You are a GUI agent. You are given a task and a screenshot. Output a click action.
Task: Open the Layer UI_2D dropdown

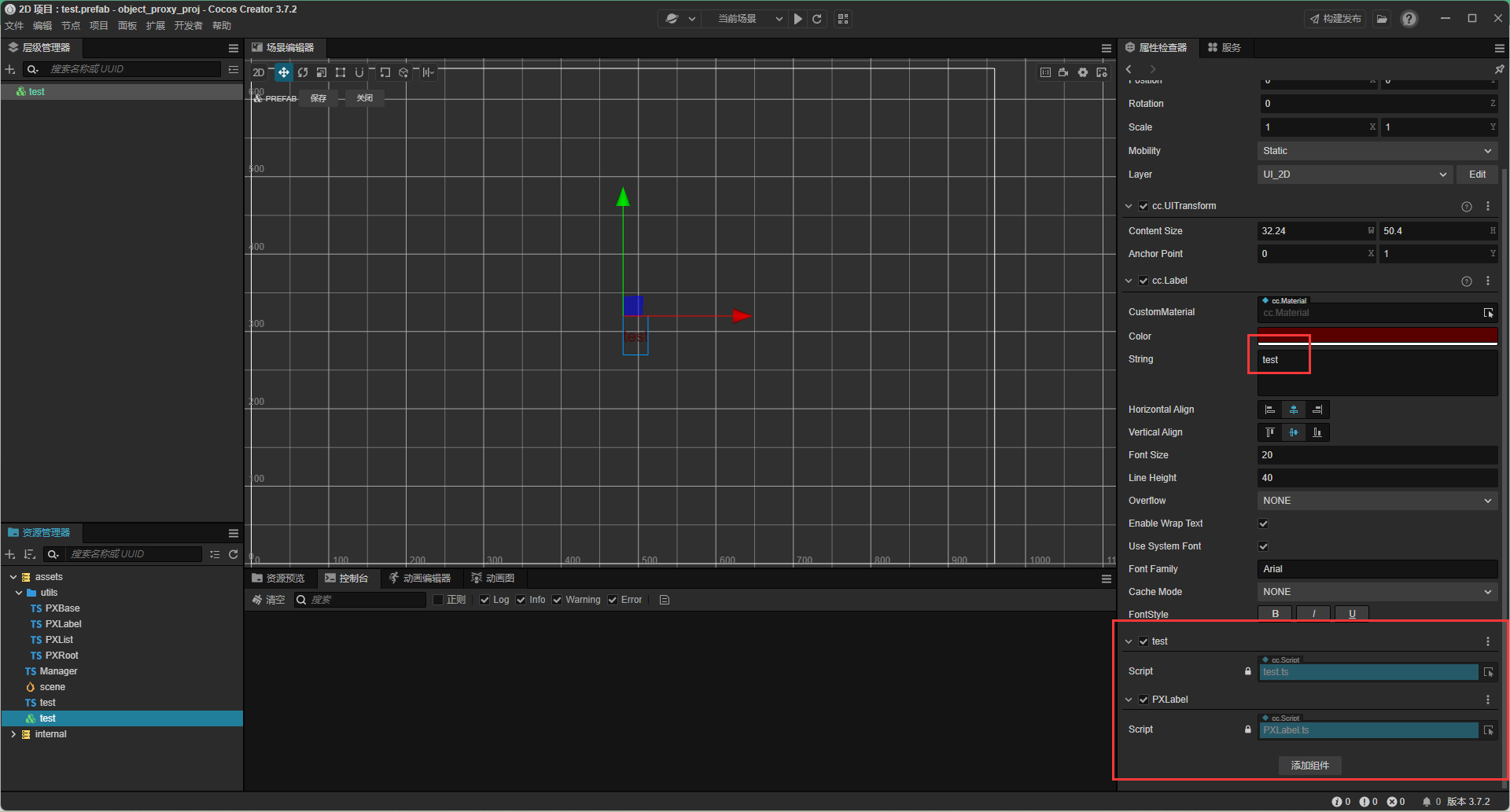click(x=1355, y=175)
